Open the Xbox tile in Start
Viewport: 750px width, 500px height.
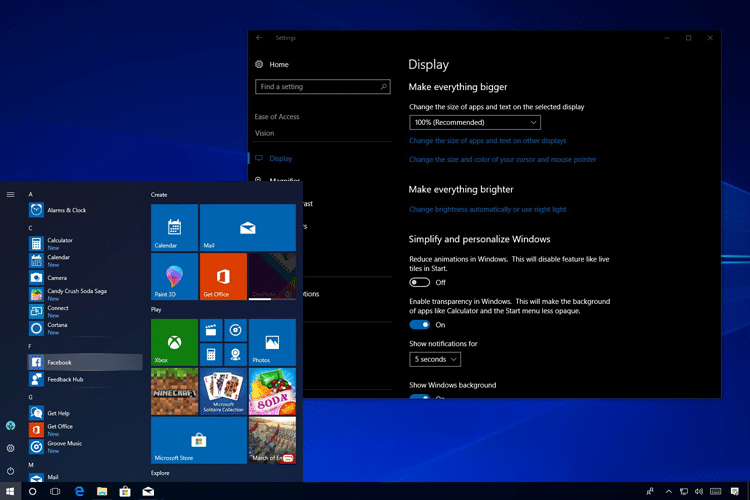click(x=174, y=342)
